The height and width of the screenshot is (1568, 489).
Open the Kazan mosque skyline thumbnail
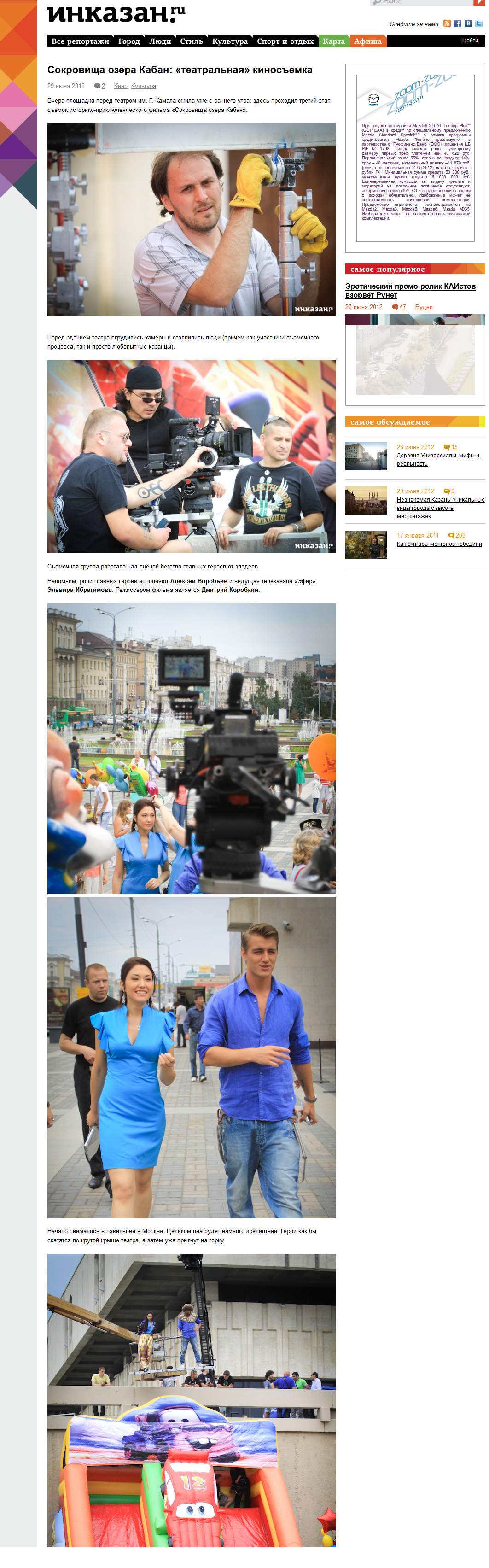click(x=366, y=500)
